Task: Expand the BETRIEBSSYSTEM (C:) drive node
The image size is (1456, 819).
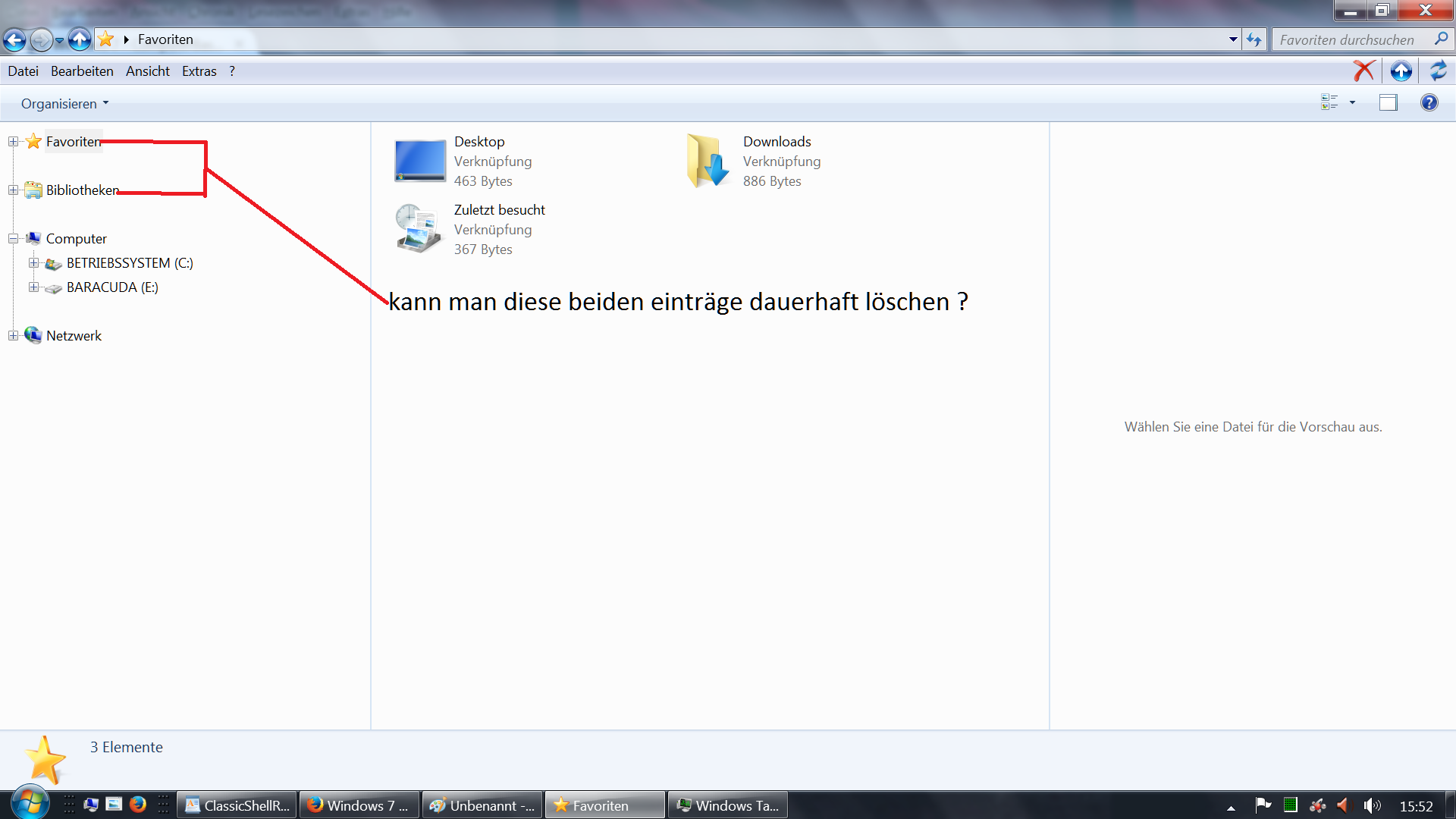Action: [x=33, y=263]
